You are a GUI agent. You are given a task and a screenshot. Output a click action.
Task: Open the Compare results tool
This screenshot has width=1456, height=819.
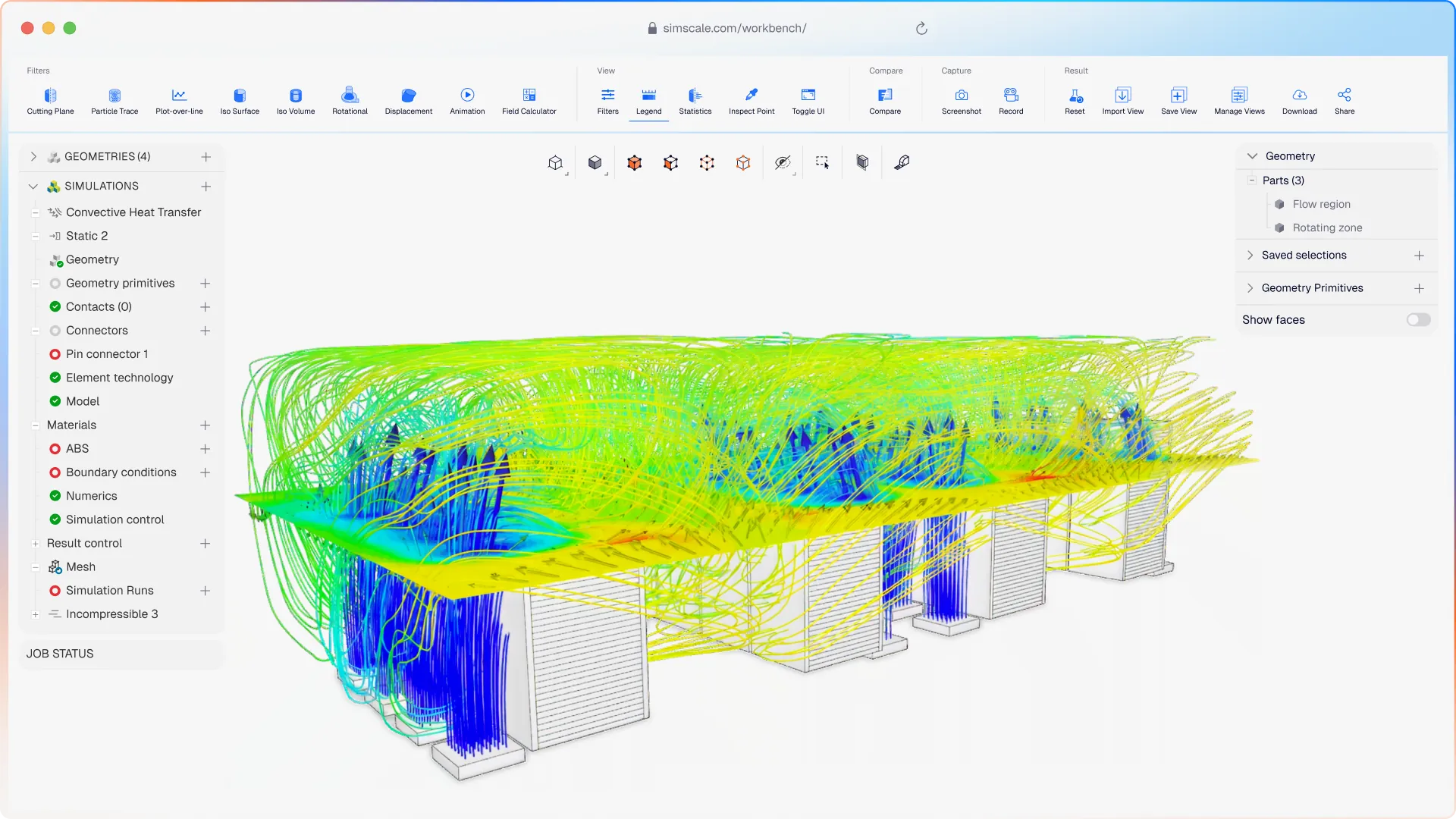click(x=885, y=101)
